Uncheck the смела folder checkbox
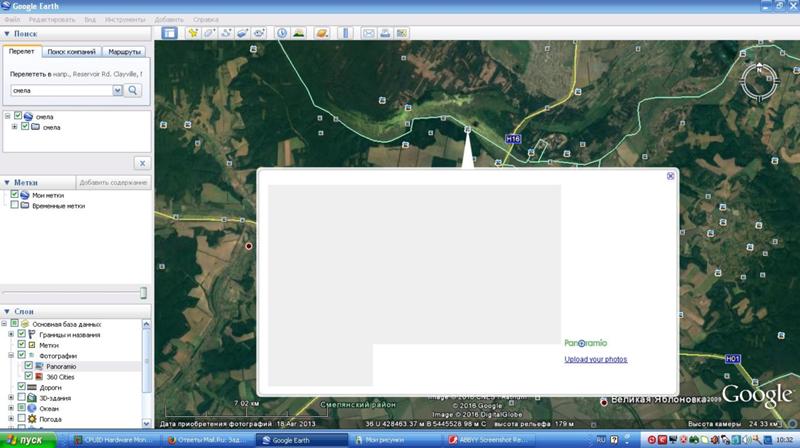The height and width of the screenshot is (448, 800). point(25,126)
